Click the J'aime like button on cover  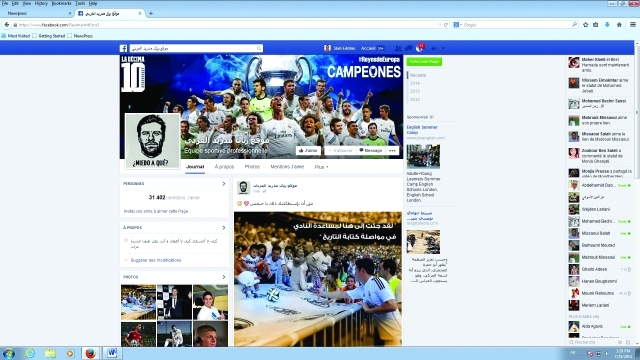tap(308, 151)
